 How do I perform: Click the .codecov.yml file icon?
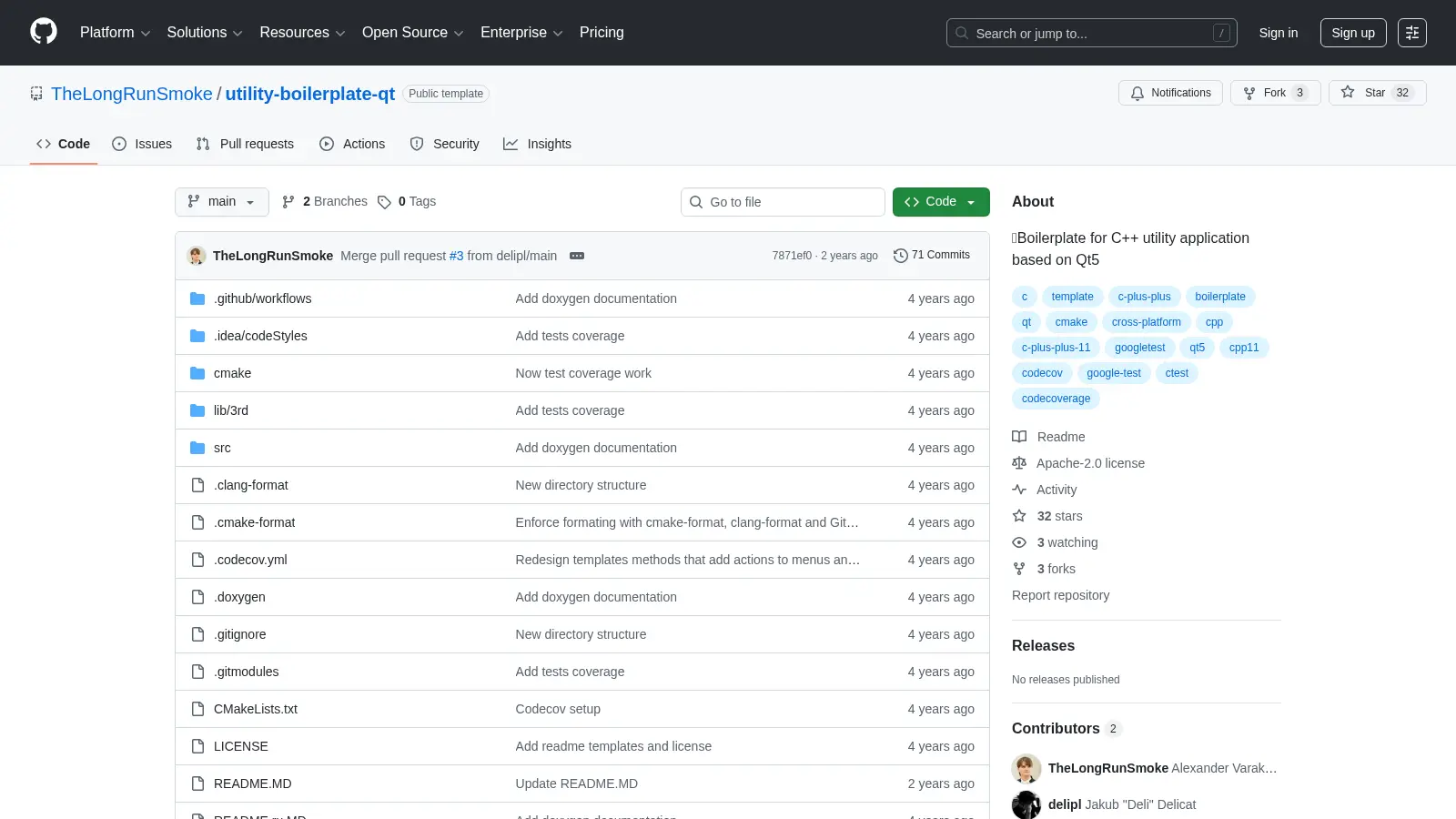197,560
